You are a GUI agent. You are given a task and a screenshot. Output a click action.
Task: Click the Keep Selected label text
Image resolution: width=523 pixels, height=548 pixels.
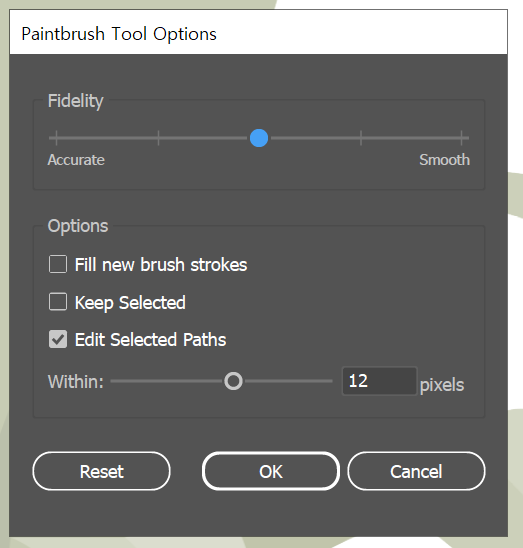coord(130,303)
